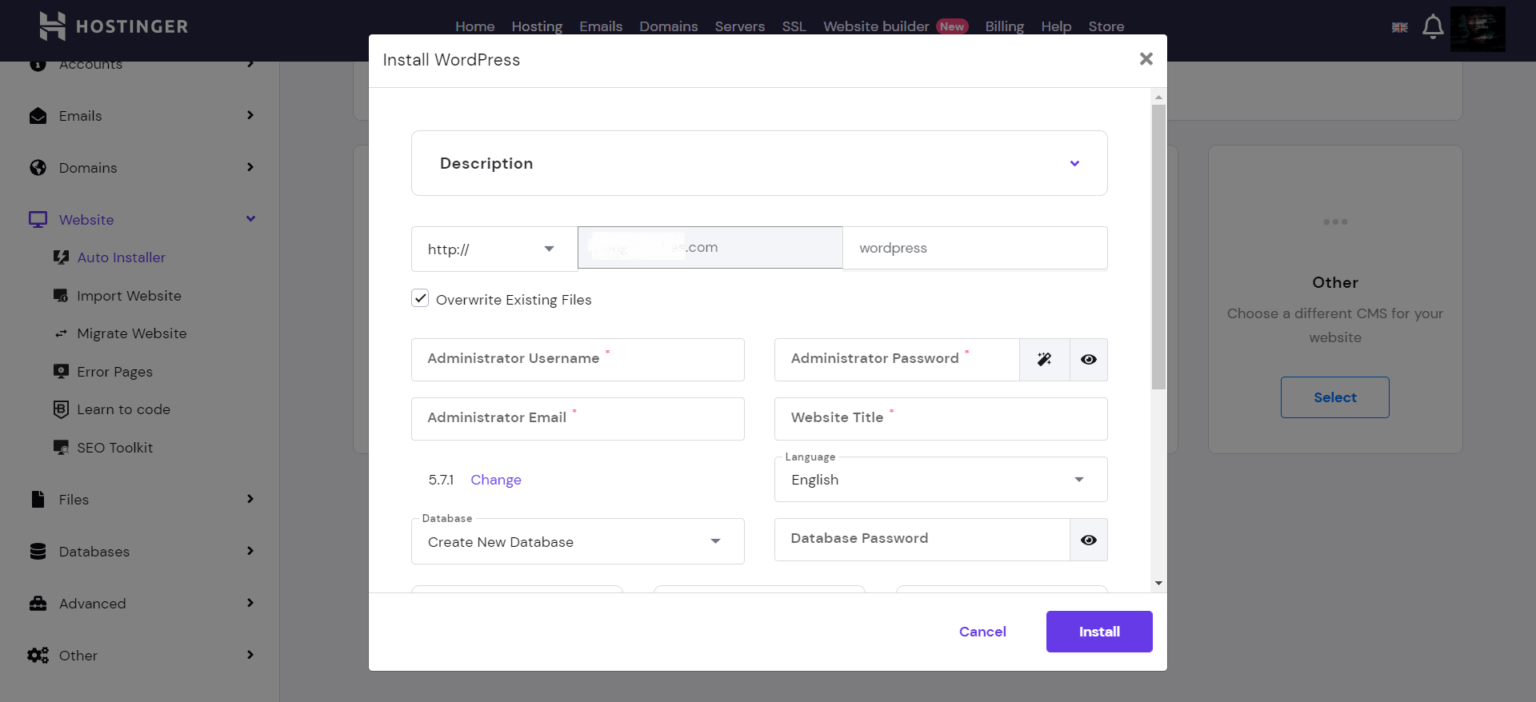Click the language flag icon in header
Viewport: 1536px width, 702px height.
[1399, 27]
